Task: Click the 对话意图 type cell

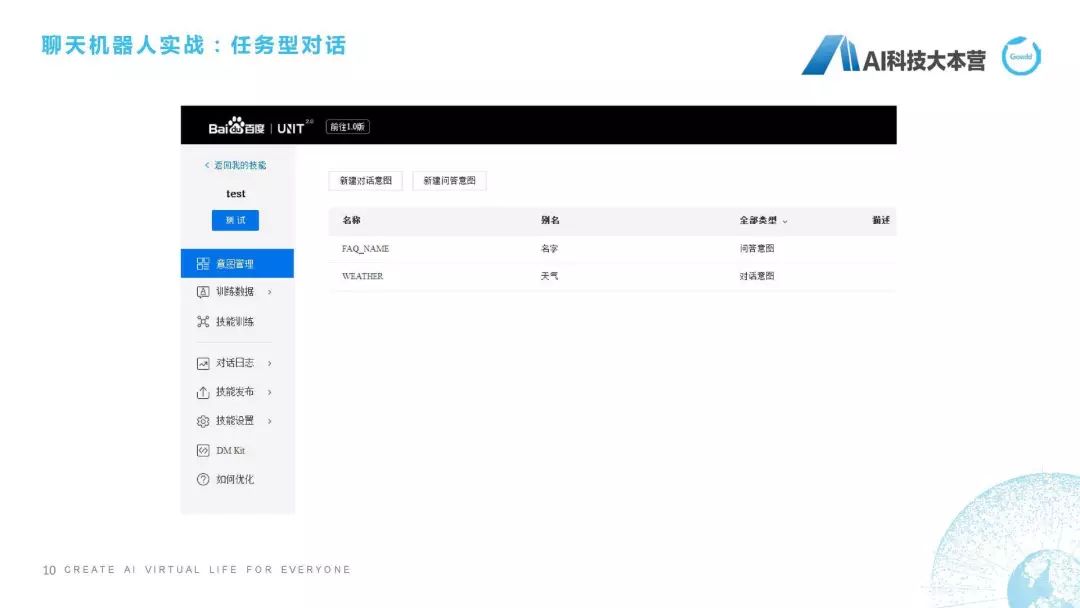Action: [757, 276]
